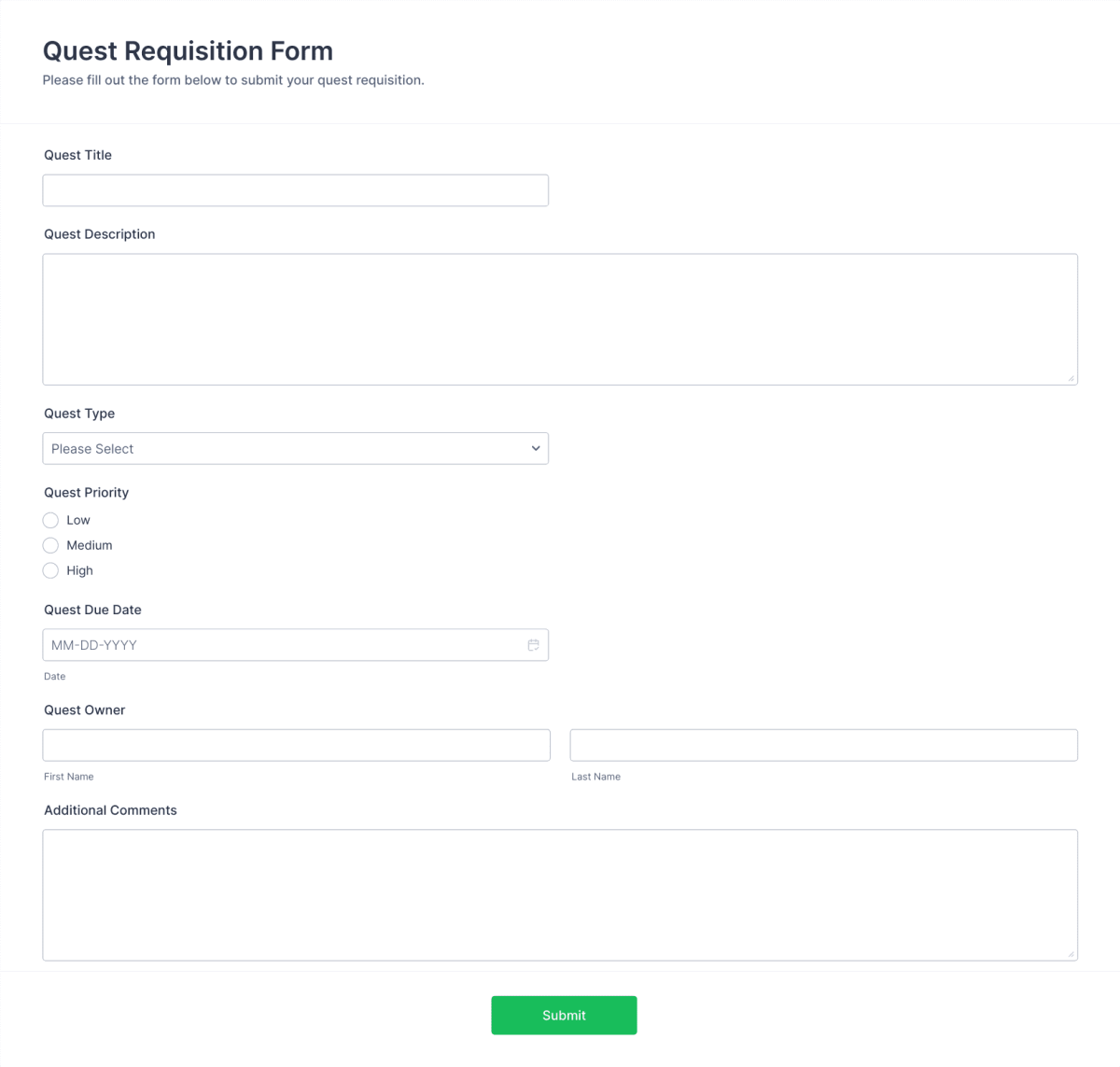Focus the Quest Description text area
The image size is (1120, 1067).
click(x=560, y=317)
